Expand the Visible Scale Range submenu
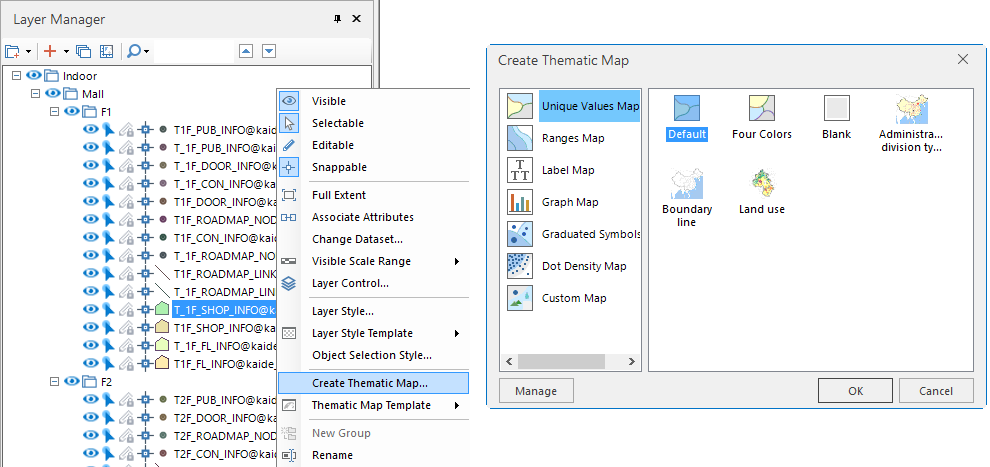The height and width of the screenshot is (467, 990). pos(456,261)
